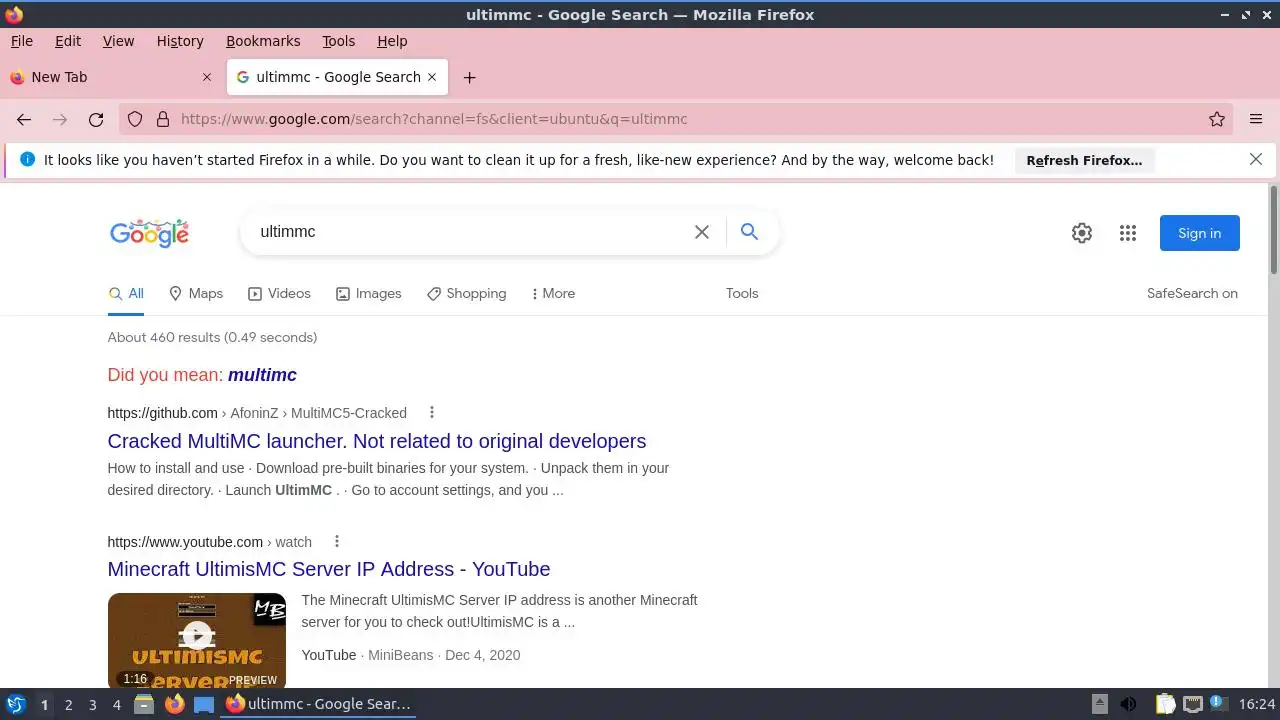Open the Tools menu in menu bar
The image size is (1280, 720).
[x=338, y=41]
